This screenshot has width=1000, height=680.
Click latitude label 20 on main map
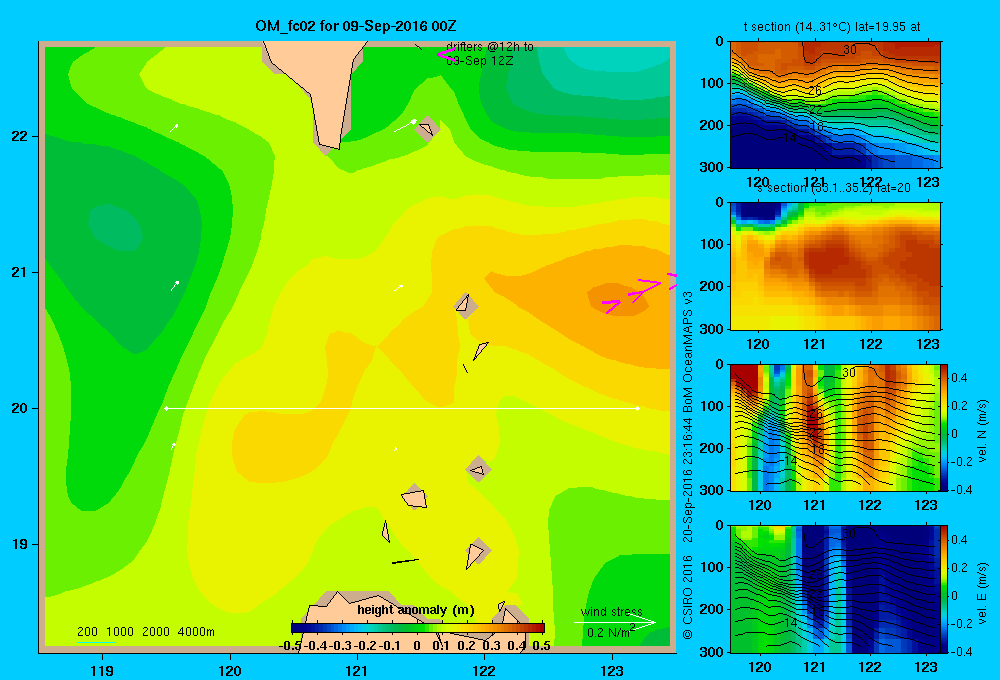[x=19, y=408]
